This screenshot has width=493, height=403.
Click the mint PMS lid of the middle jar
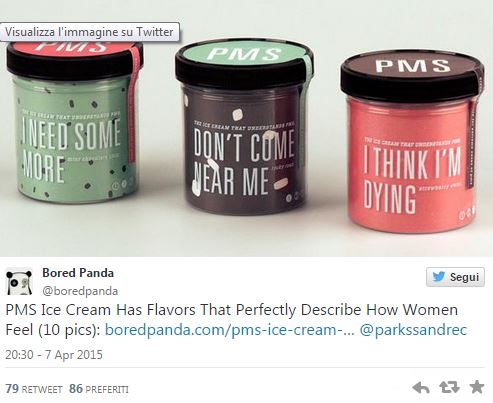[x=244, y=55]
